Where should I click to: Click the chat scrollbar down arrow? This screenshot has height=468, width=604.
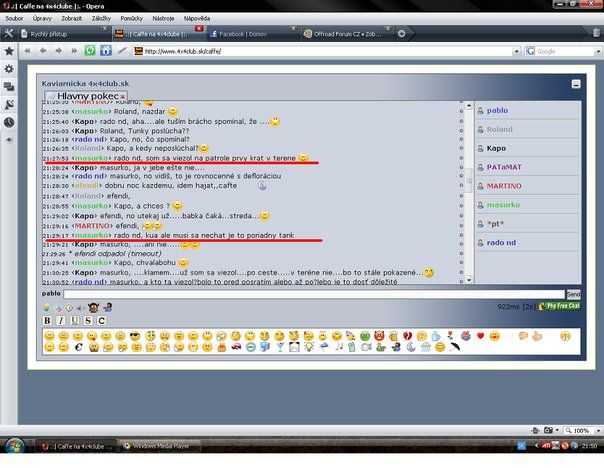click(469, 280)
